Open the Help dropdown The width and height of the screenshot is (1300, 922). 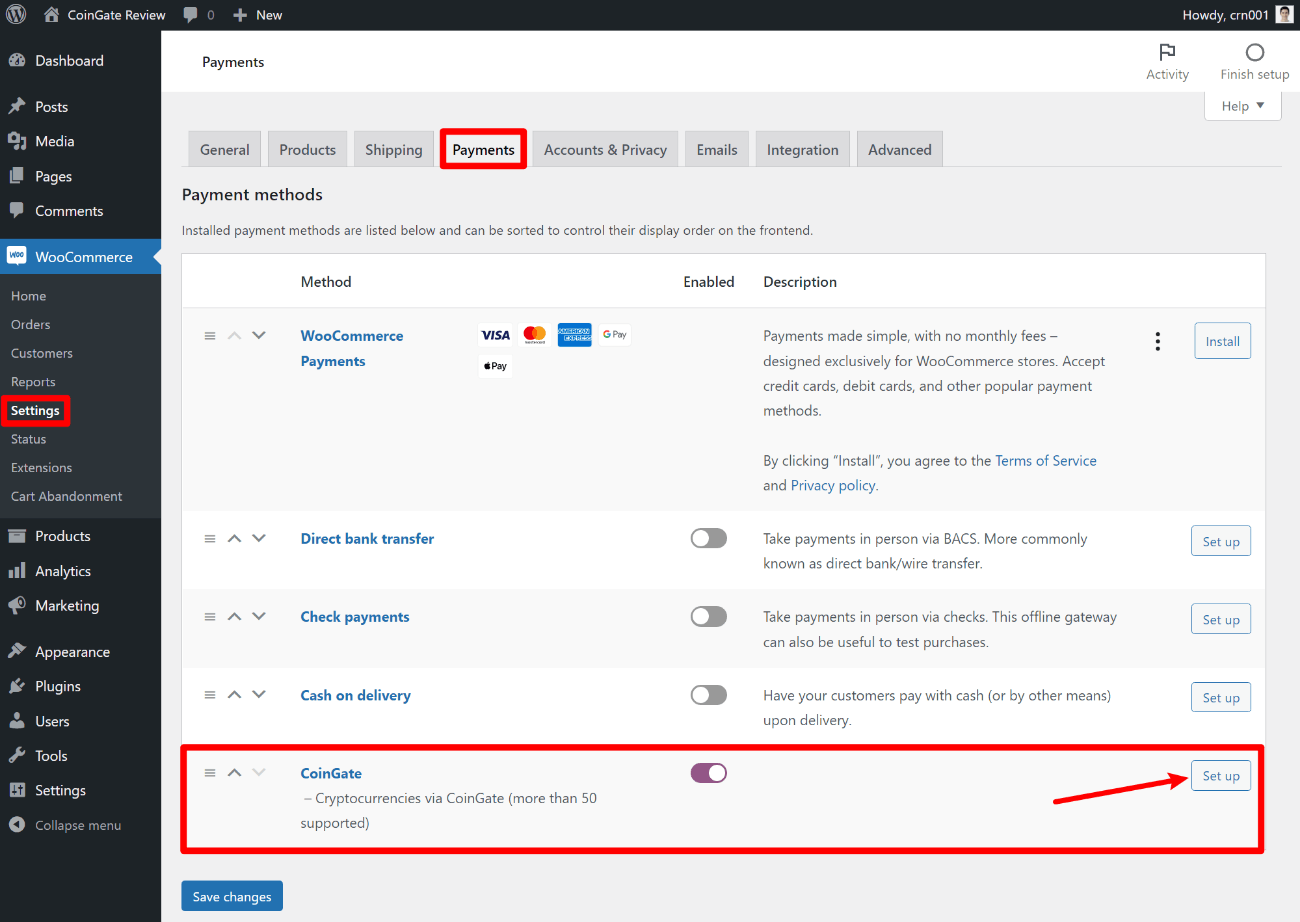tap(1243, 106)
